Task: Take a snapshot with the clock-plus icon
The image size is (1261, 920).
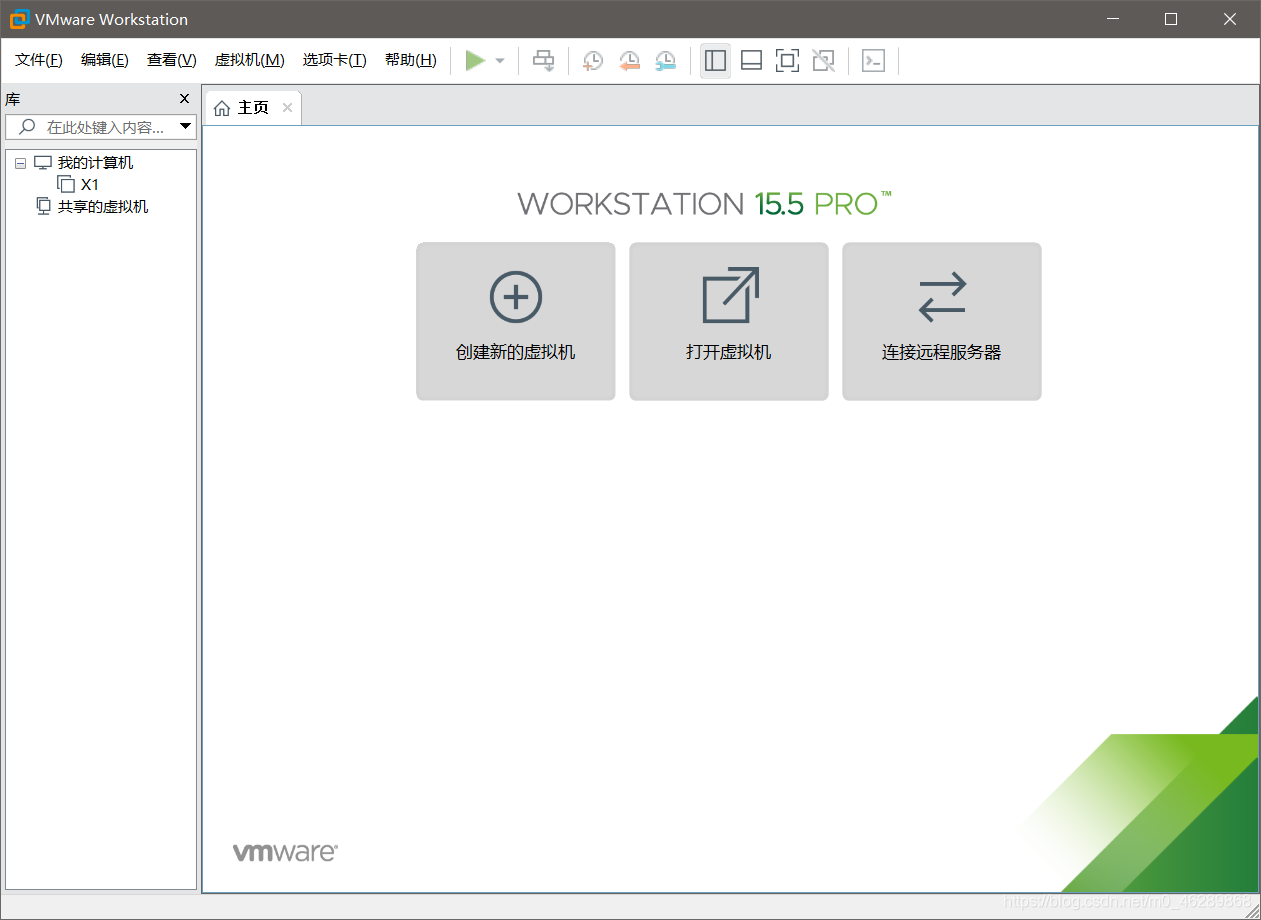Action: click(x=593, y=61)
